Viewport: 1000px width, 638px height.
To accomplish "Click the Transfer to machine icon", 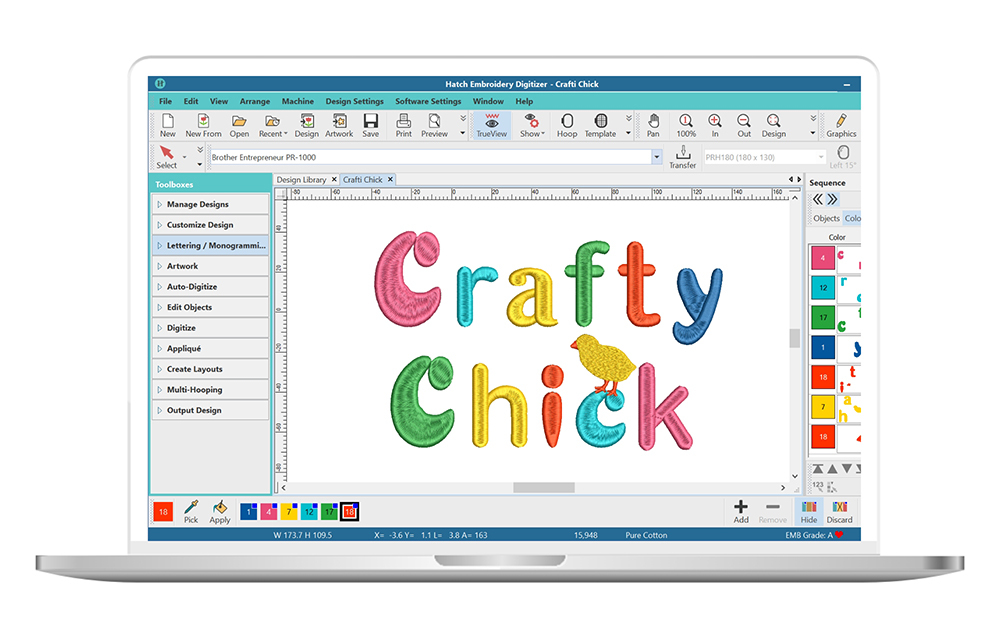I will pos(683,157).
